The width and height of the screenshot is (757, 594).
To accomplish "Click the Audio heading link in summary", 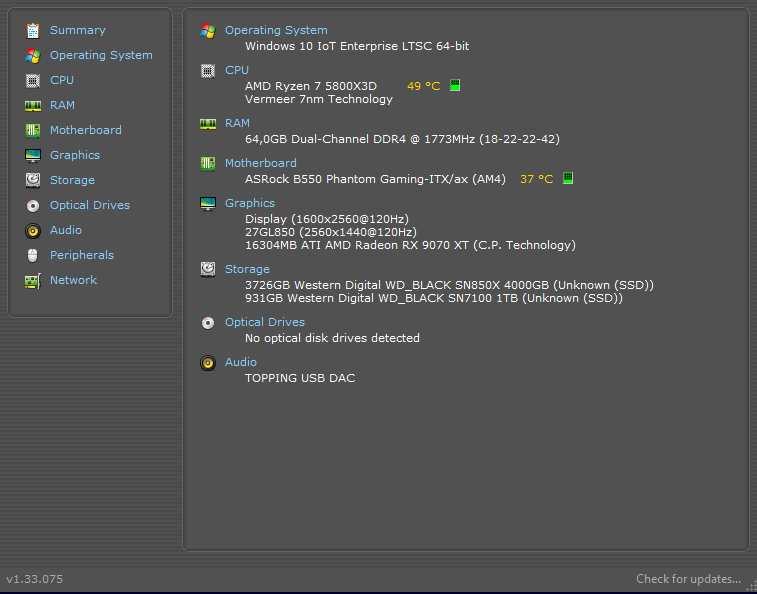I will (x=240, y=362).
